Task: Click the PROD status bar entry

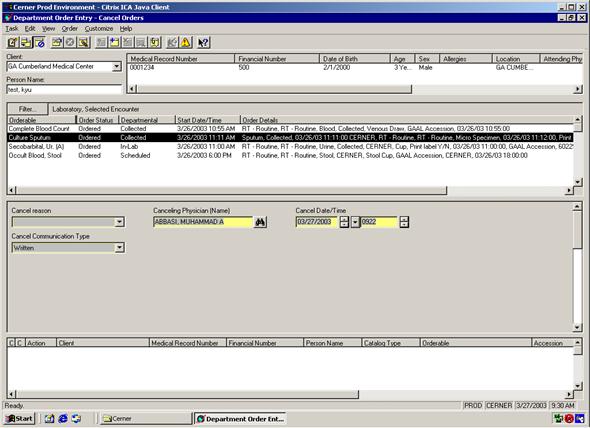Action: click(473, 405)
